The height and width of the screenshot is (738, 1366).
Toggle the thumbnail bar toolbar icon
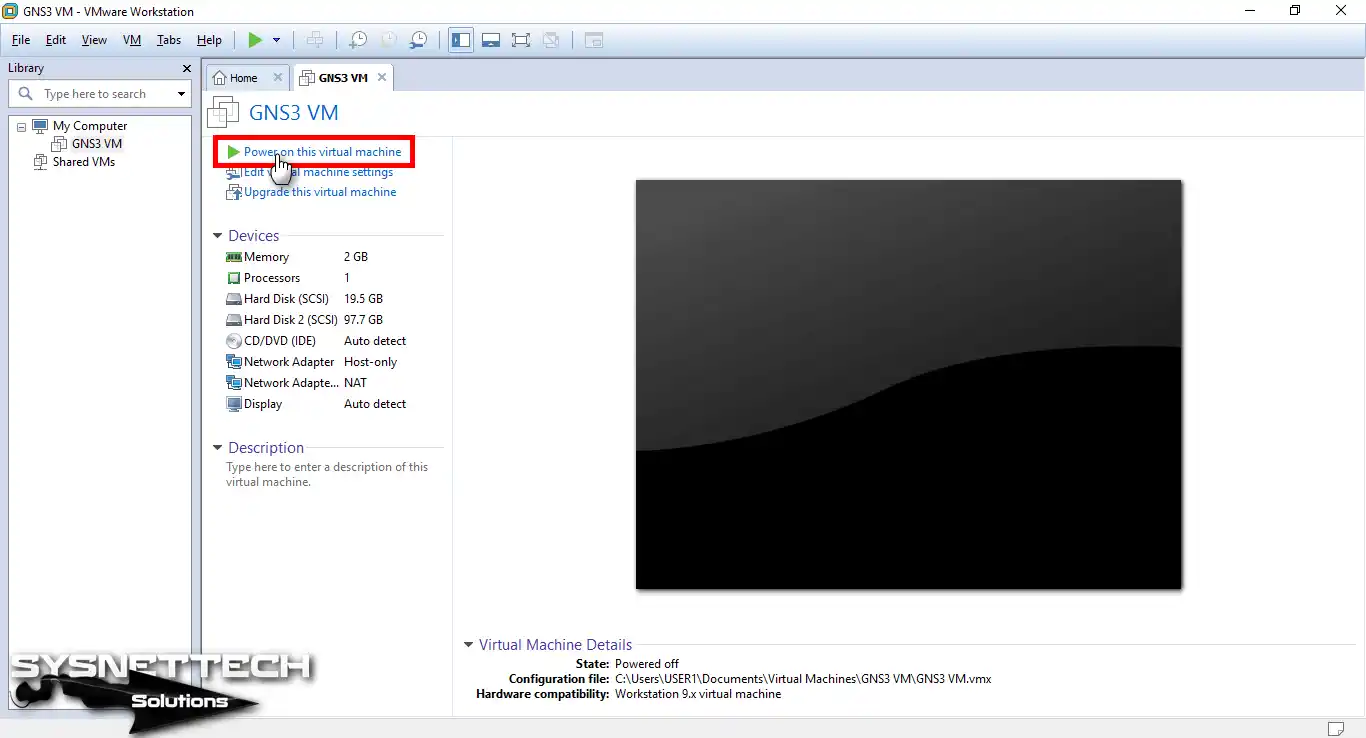491,40
